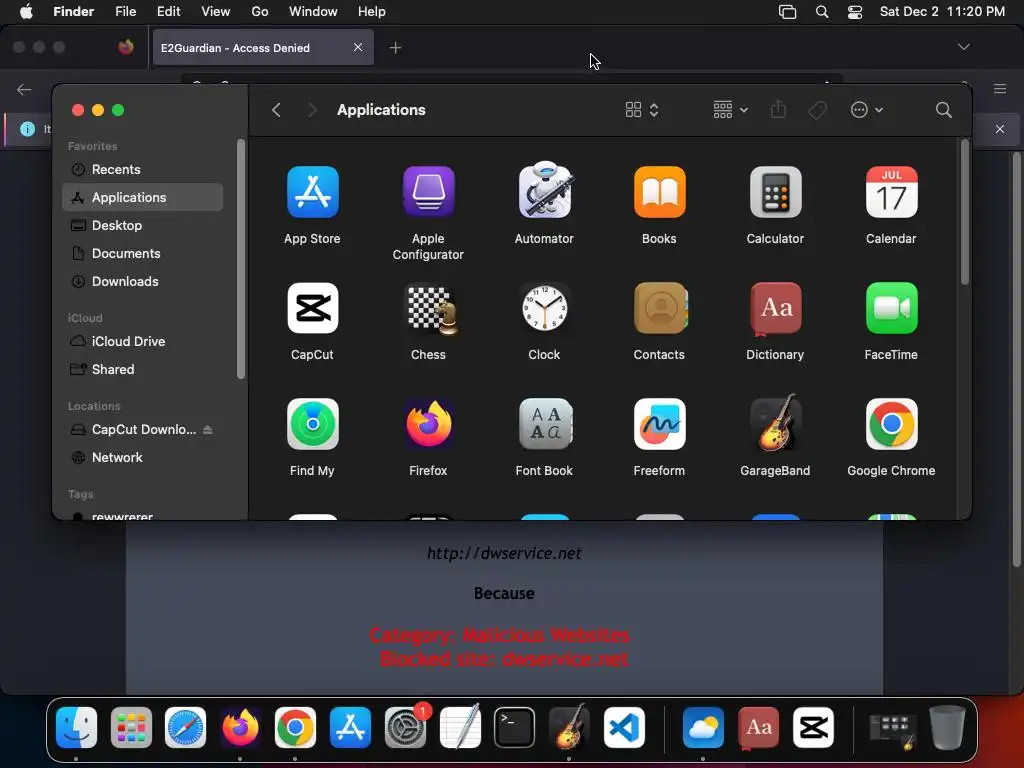Open the Firefox hamburger menu
The width and height of the screenshot is (1024, 768).
tap(1000, 89)
